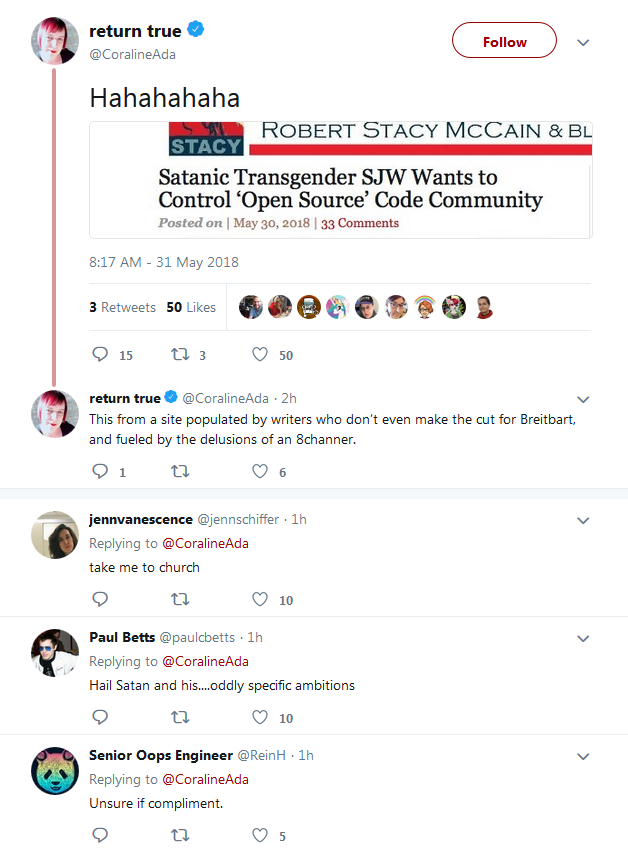View the 50 Likes list
The image size is (628, 848).
[191, 307]
